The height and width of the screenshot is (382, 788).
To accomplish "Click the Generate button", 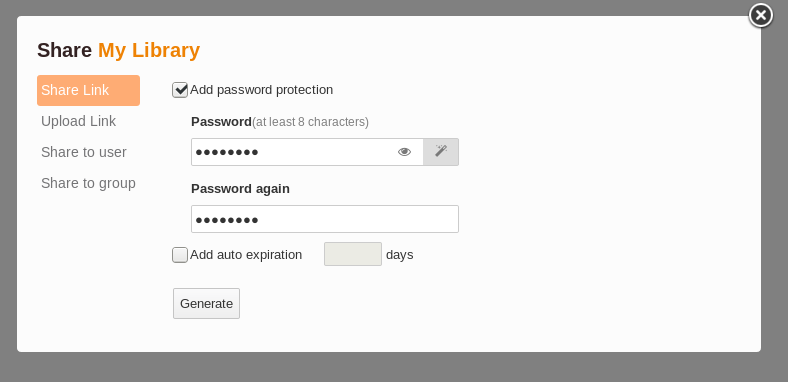I will click(x=207, y=304).
